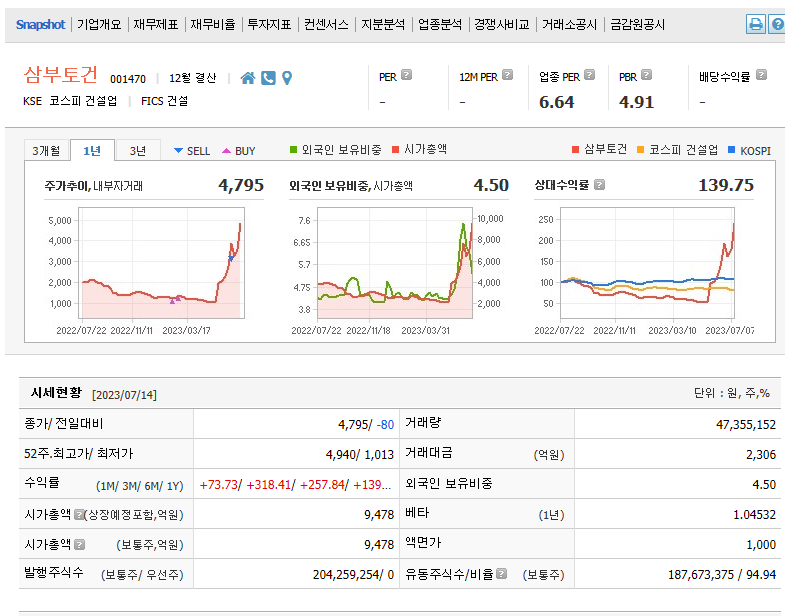Click the 거래대금 value 2,306

[760, 455]
